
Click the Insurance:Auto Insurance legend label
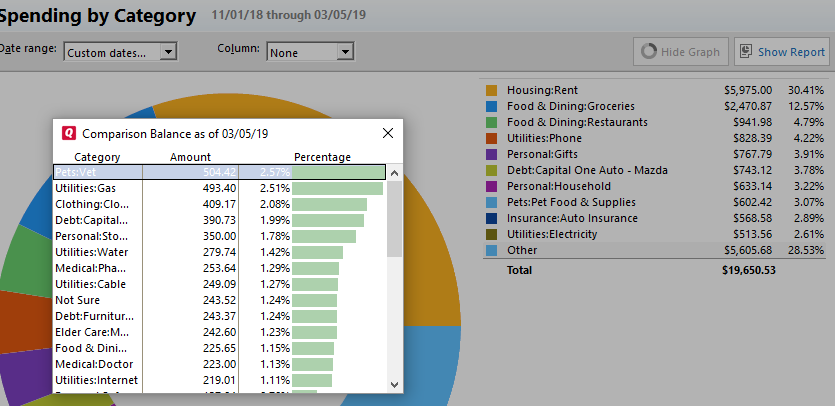point(572,218)
